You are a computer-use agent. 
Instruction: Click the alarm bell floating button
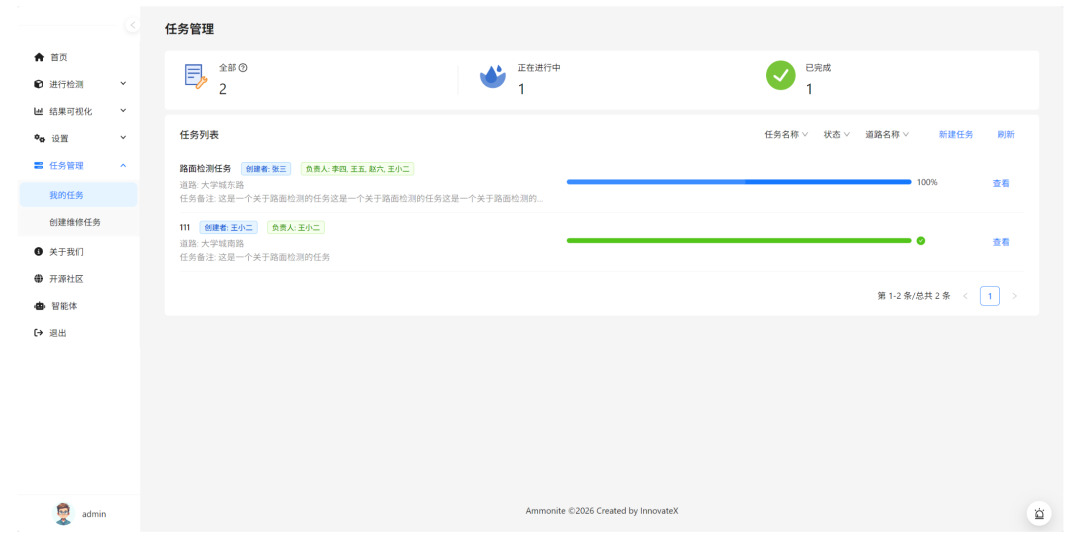coord(1039,513)
